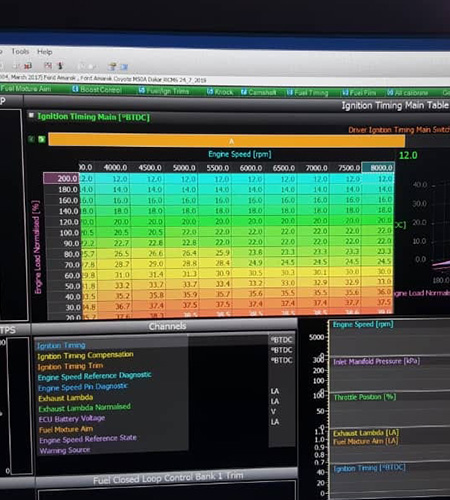Click the table cell showing 23.6
This screenshot has width=450, height=500.
[248, 253]
